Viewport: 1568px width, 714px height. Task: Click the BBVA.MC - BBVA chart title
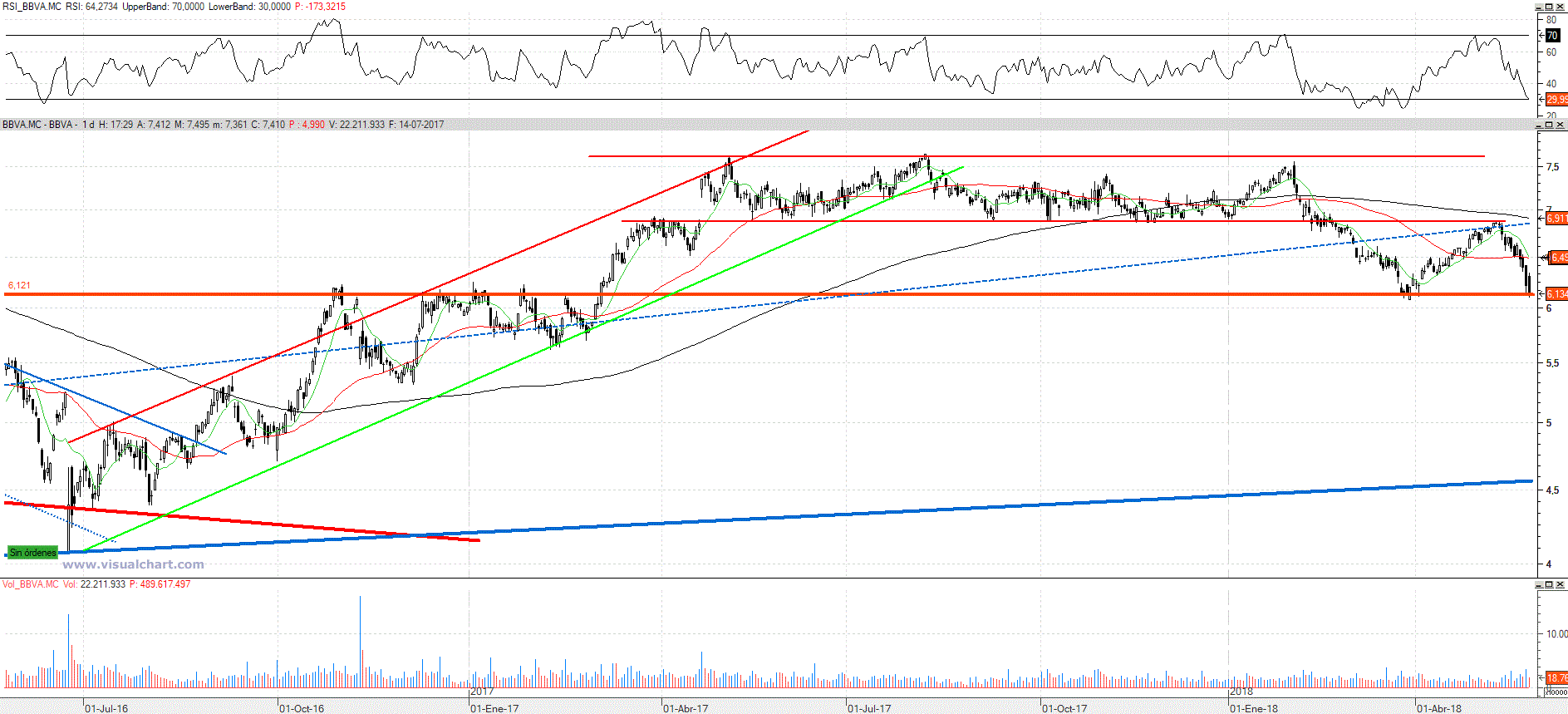(x=37, y=125)
